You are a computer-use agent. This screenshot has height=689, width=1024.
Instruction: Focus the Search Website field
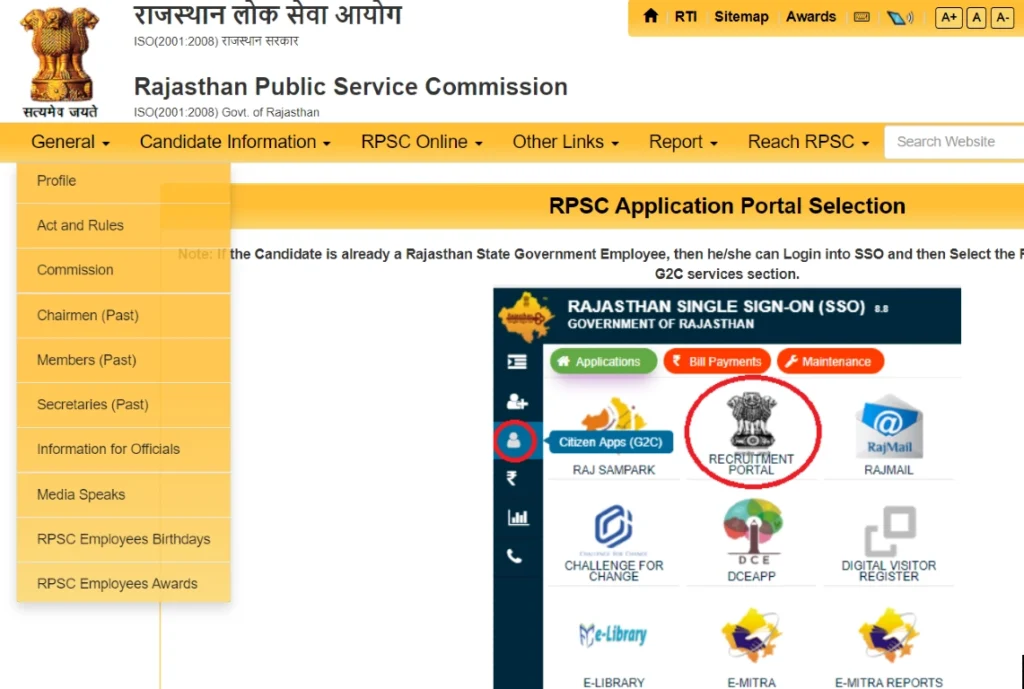coord(954,142)
